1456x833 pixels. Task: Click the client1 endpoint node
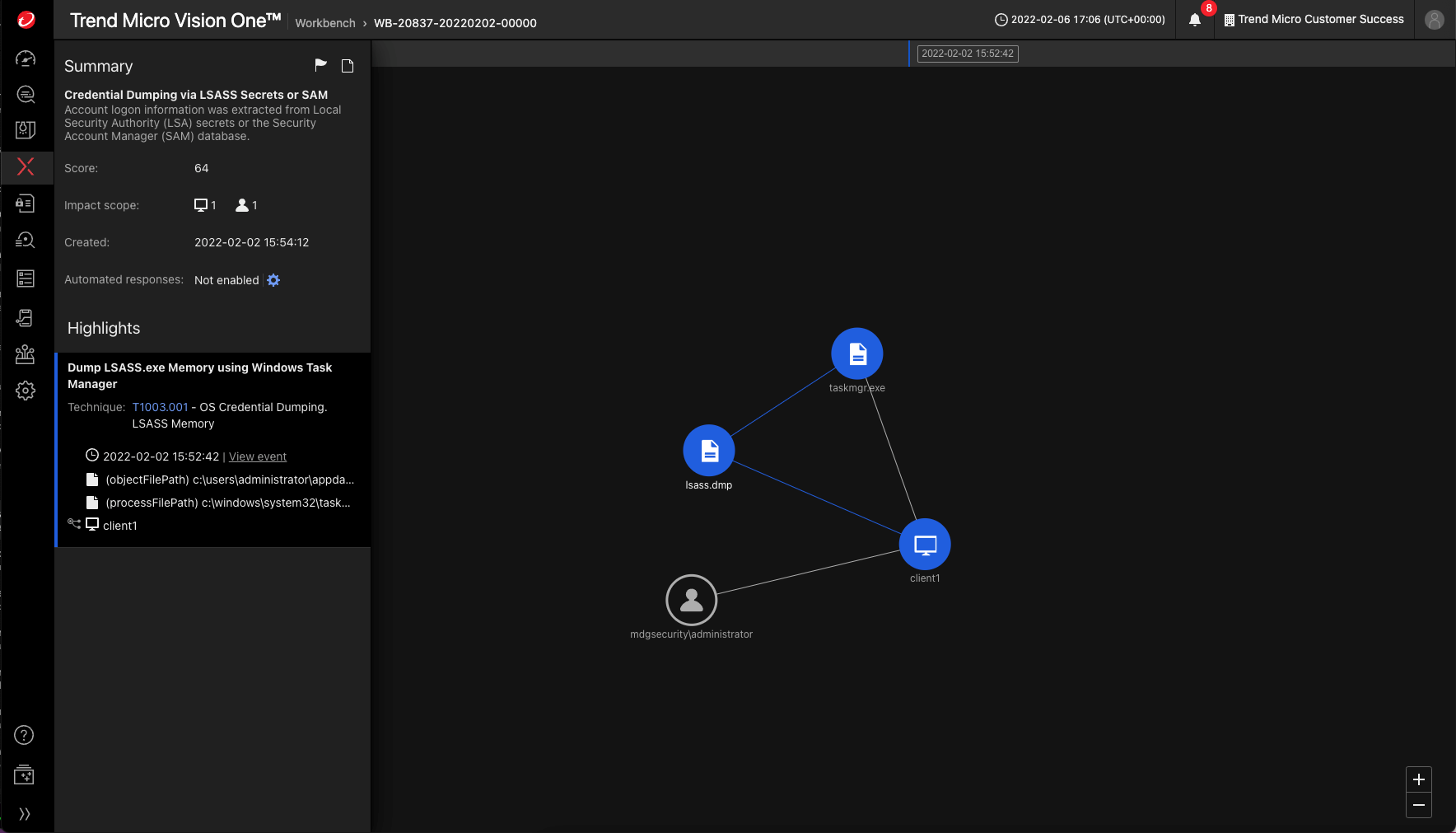(925, 545)
